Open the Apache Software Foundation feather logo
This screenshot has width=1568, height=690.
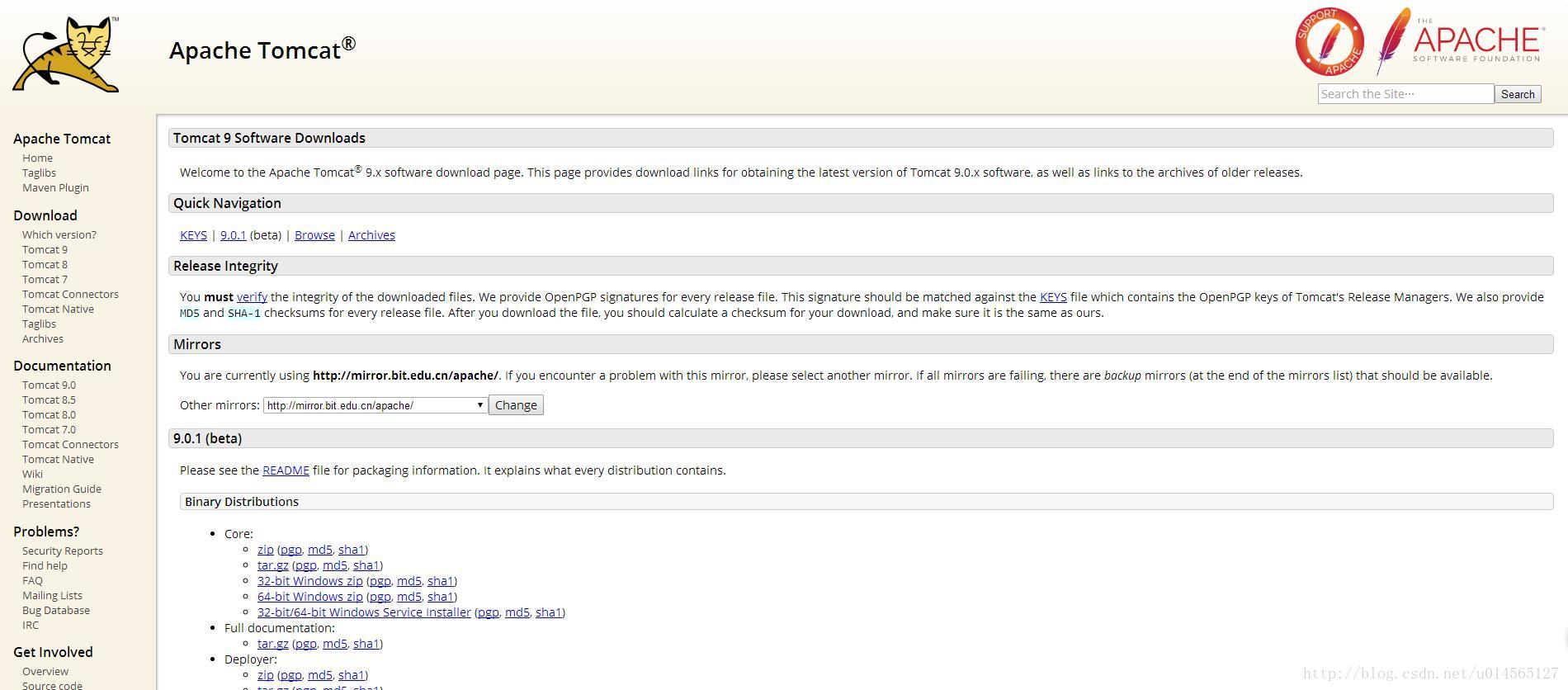(1459, 41)
